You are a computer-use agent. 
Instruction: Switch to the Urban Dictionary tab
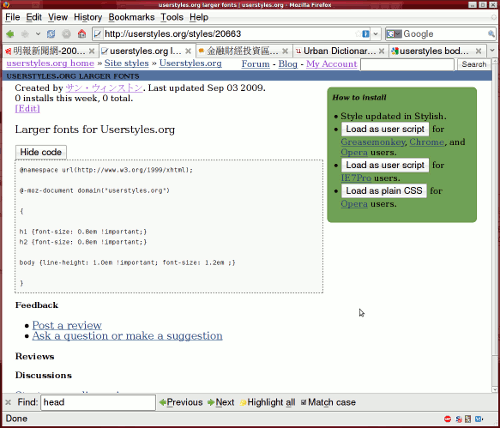(x=340, y=51)
